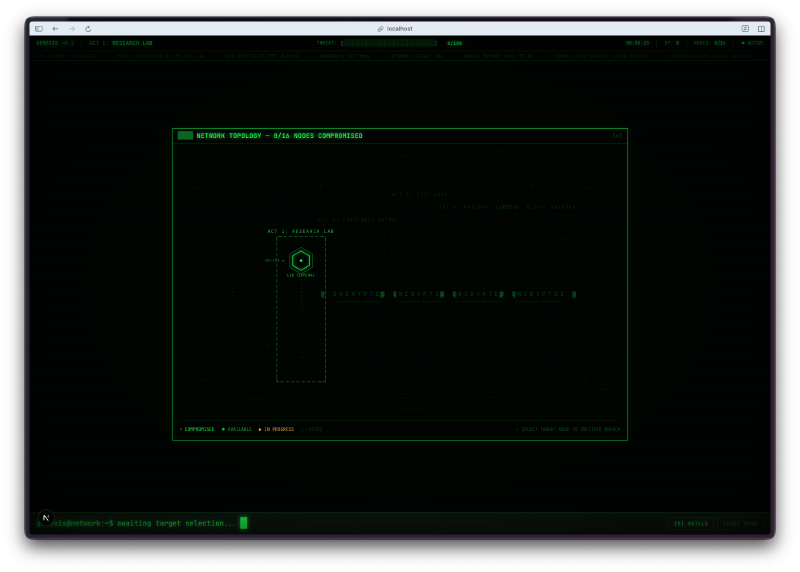Click the last Encrypted node label

tap(541, 294)
